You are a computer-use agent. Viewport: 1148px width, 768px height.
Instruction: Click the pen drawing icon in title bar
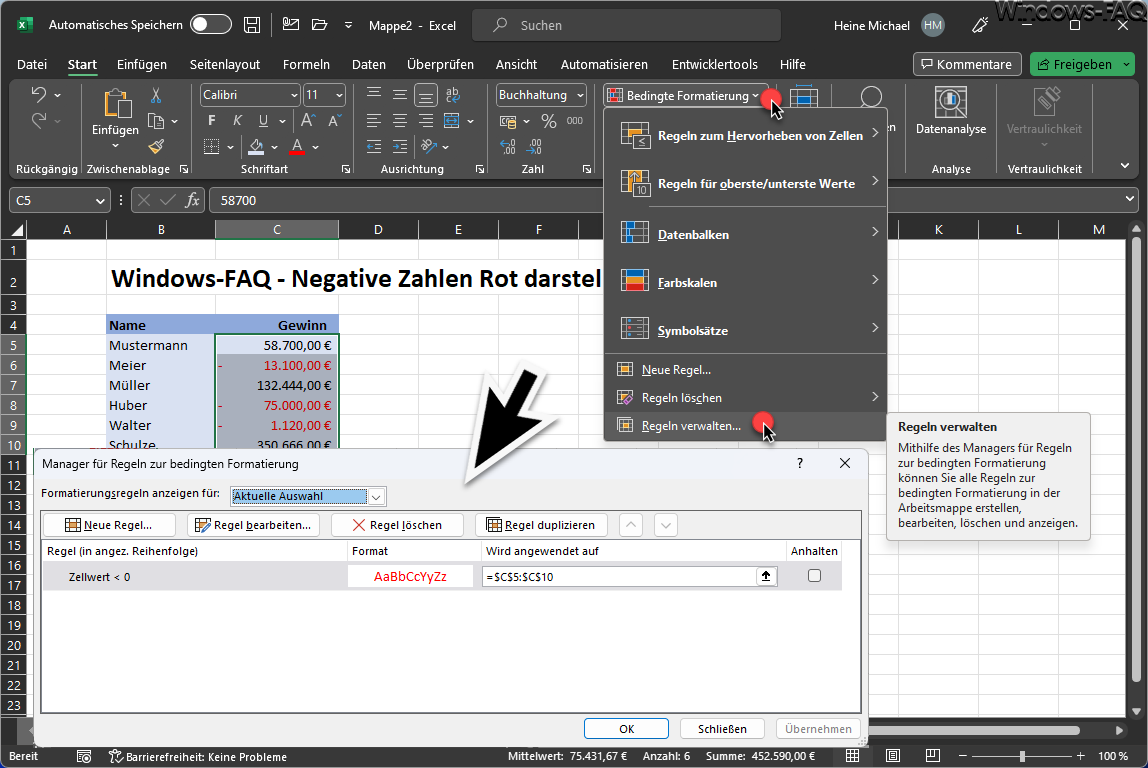click(x=980, y=25)
